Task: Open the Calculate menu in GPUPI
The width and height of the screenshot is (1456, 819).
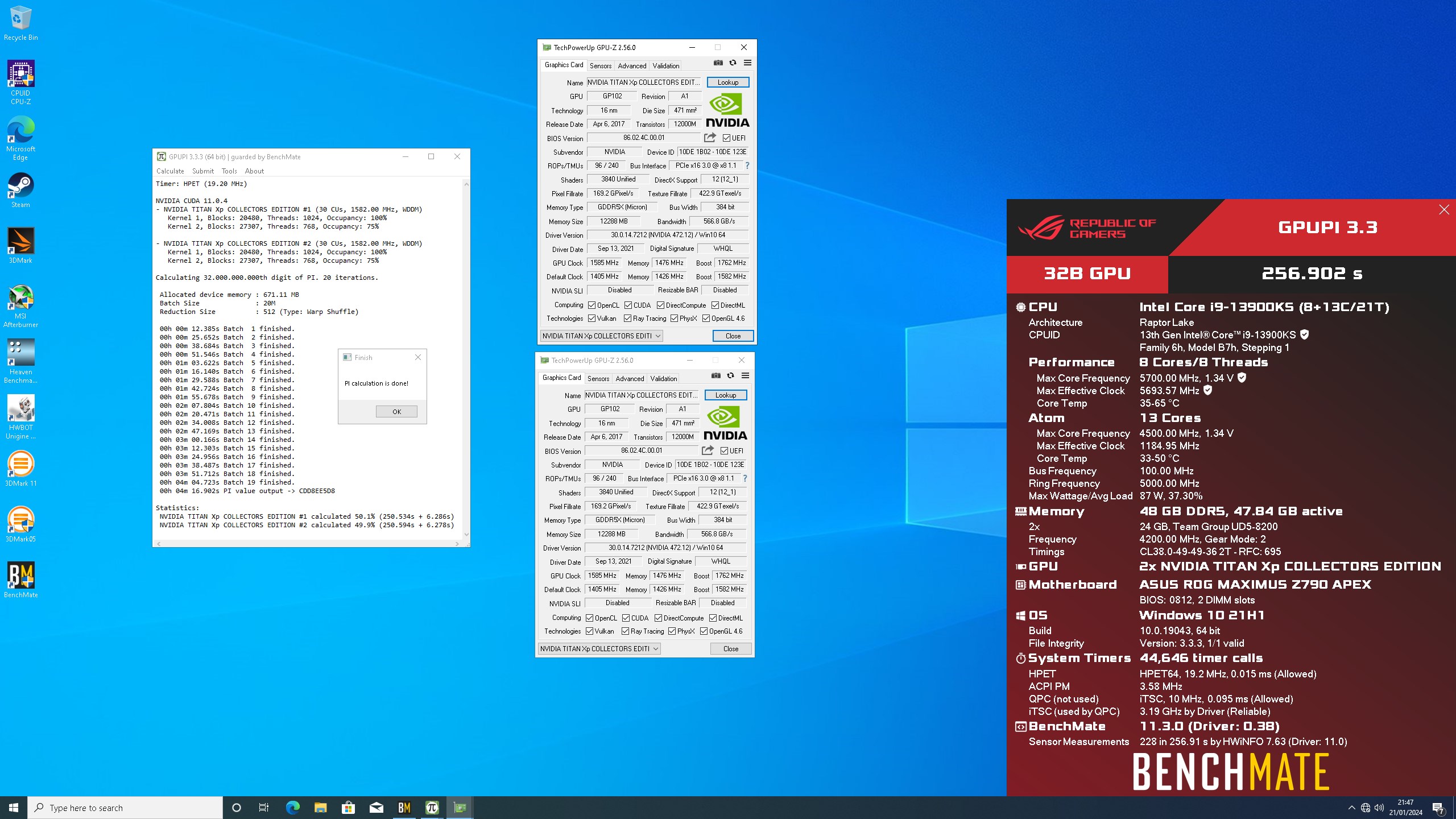Action: pyautogui.click(x=170, y=171)
